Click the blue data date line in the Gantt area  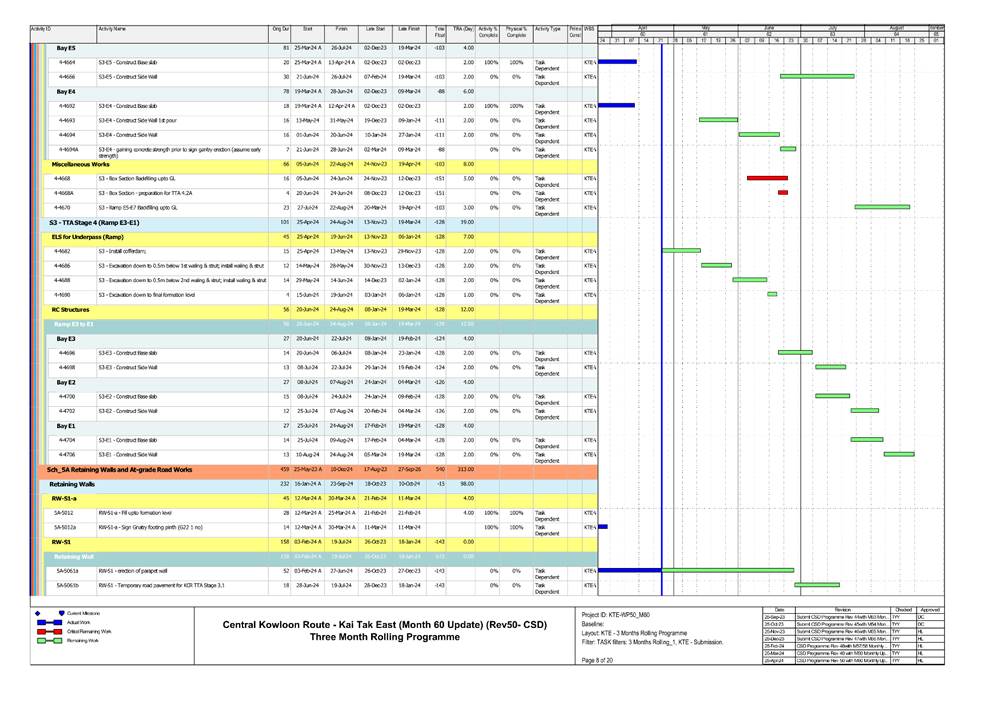click(662, 300)
